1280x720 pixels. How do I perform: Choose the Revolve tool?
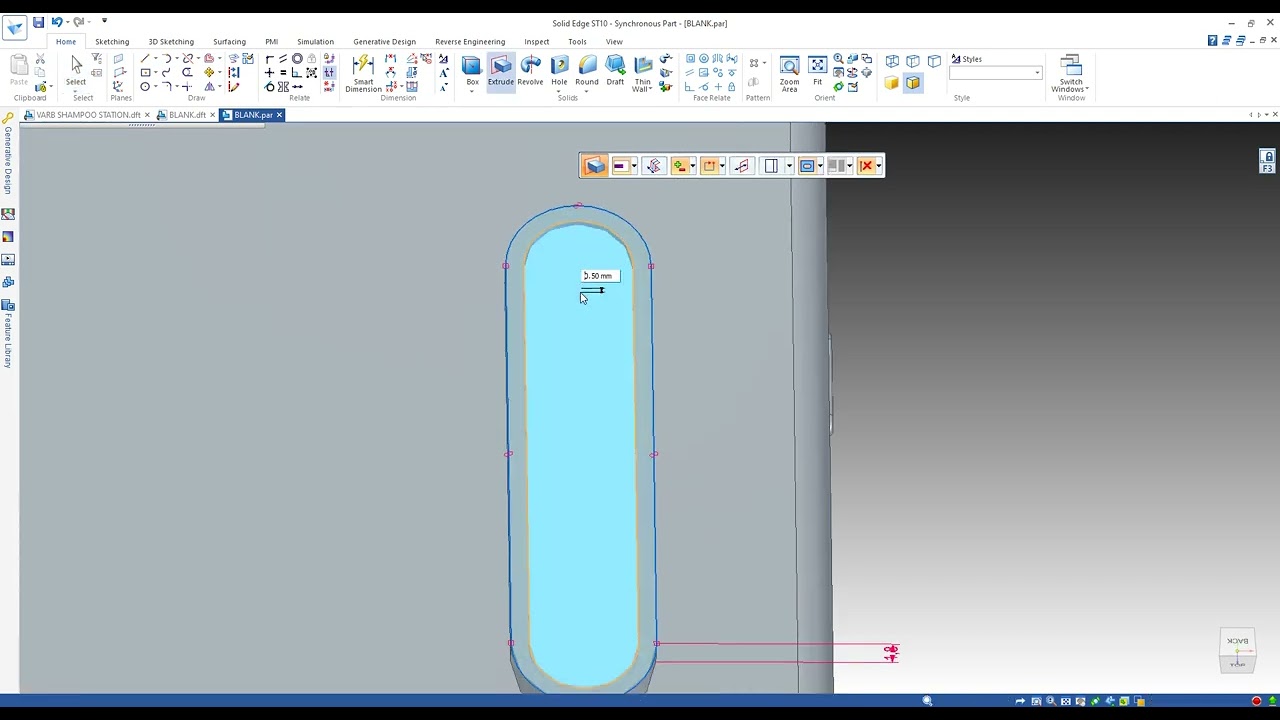pyautogui.click(x=530, y=72)
